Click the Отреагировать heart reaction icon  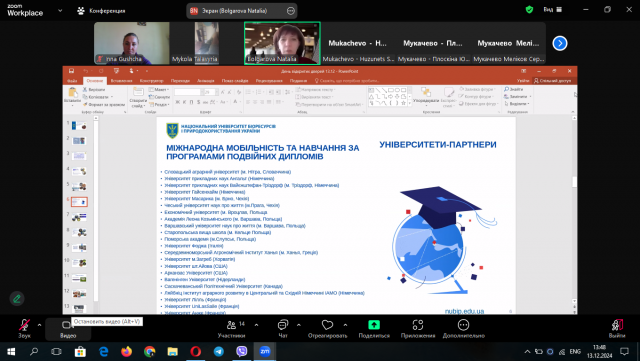(327, 325)
